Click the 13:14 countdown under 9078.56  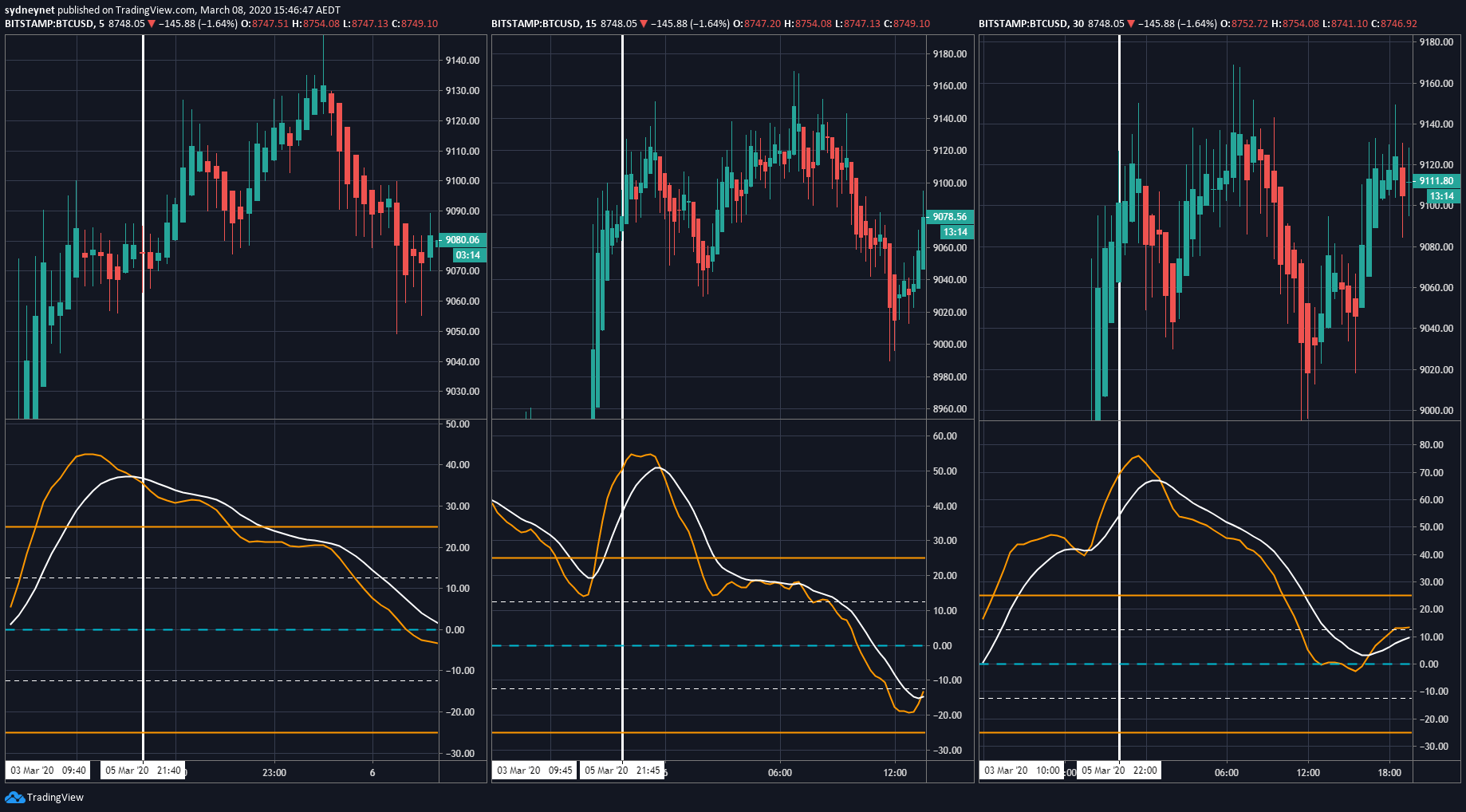[x=956, y=232]
